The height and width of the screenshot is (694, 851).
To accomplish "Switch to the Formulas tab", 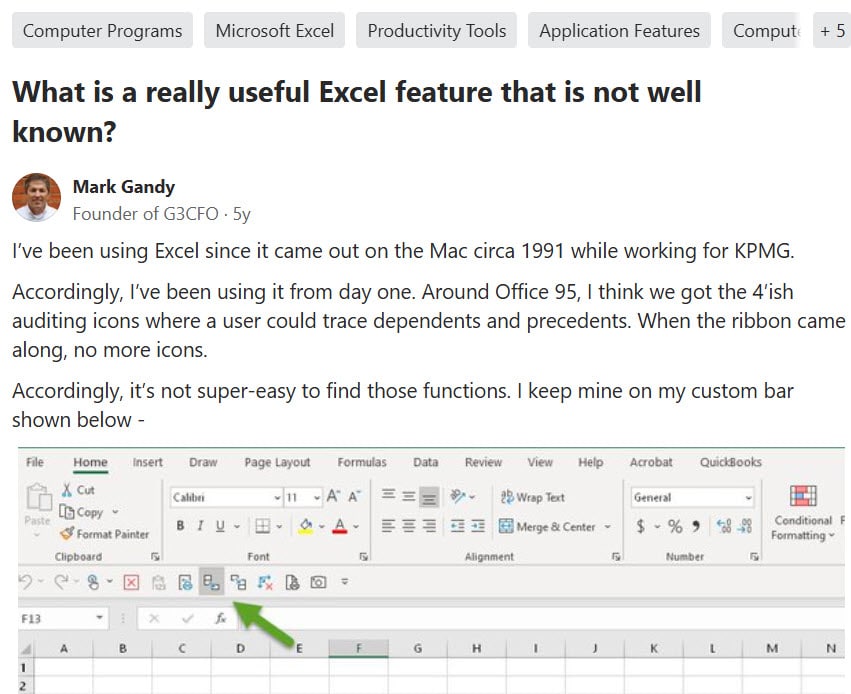I will coord(361,462).
